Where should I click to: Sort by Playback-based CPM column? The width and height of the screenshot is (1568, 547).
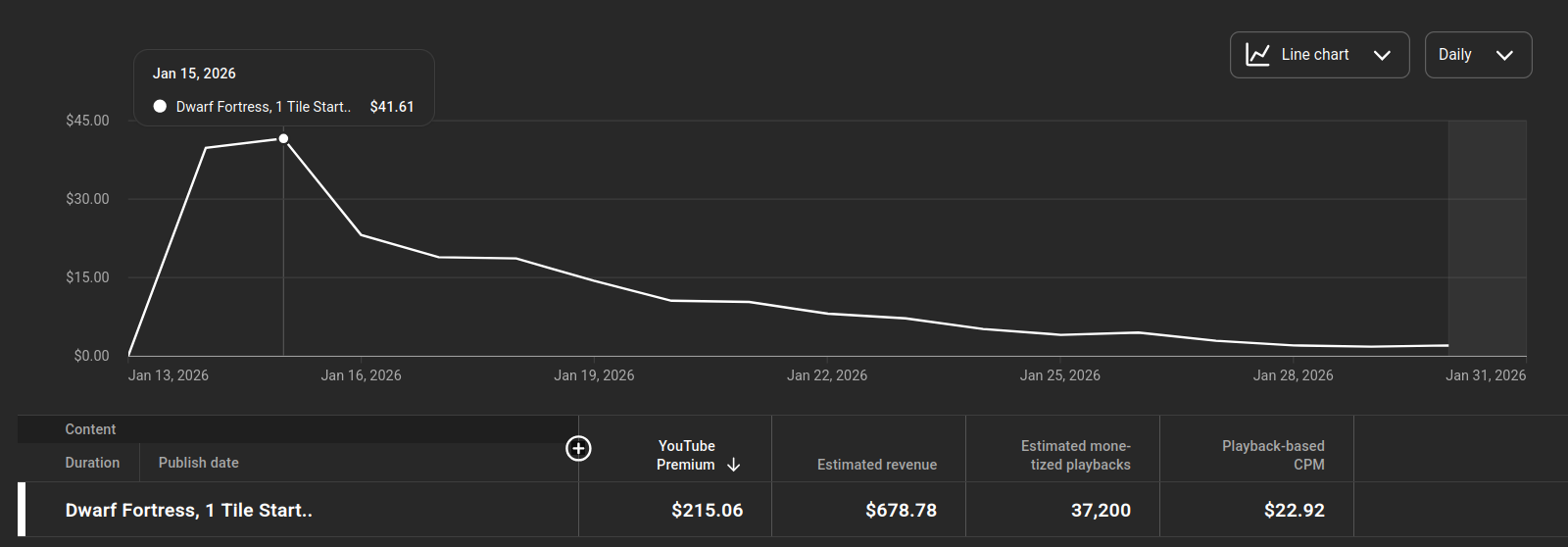pos(1272,455)
